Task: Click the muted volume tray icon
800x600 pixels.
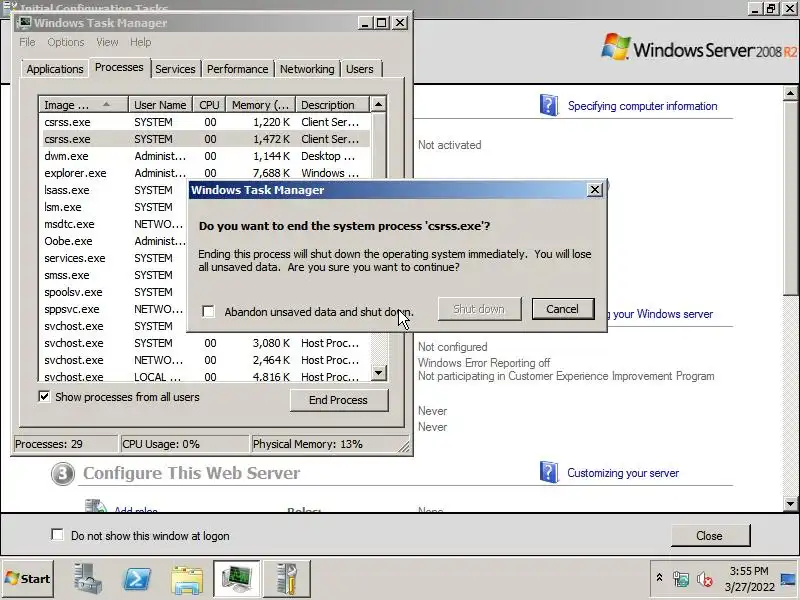Action: (x=705, y=579)
